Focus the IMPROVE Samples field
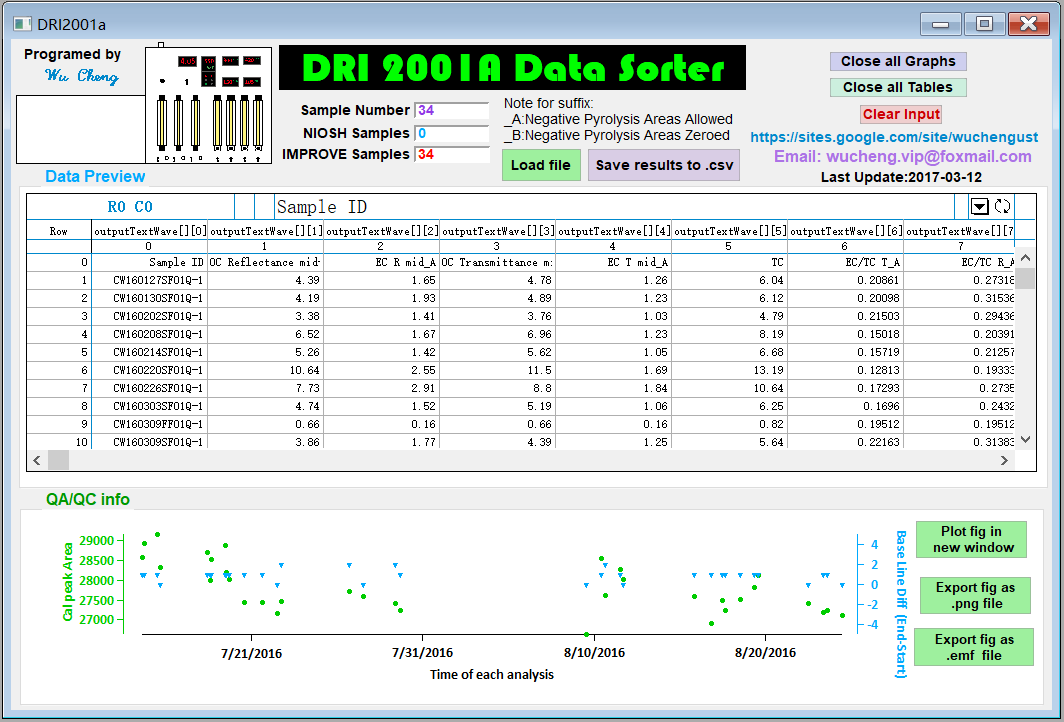1064x722 pixels. click(452, 155)
